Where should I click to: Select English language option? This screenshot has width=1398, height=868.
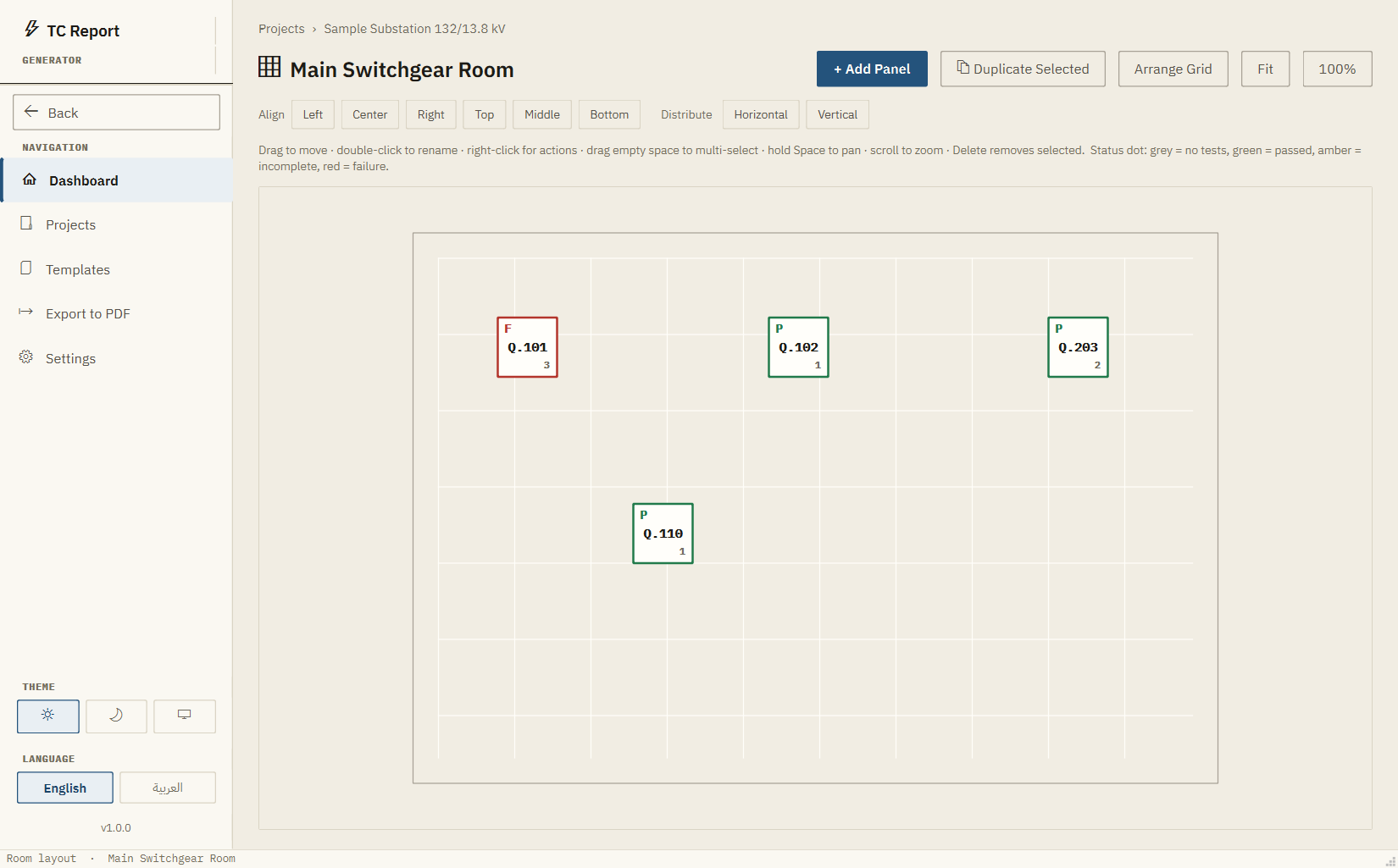65,788
